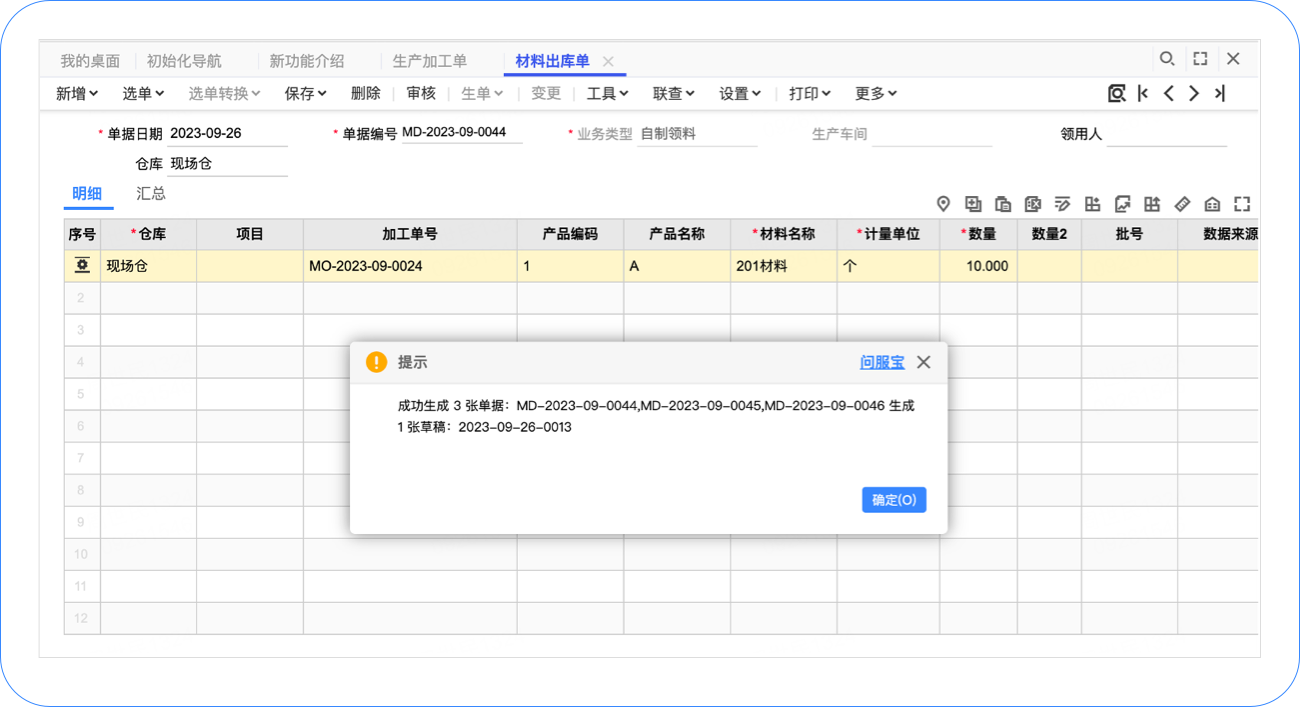Open the 新增 dropdown menu

(77, 93)
